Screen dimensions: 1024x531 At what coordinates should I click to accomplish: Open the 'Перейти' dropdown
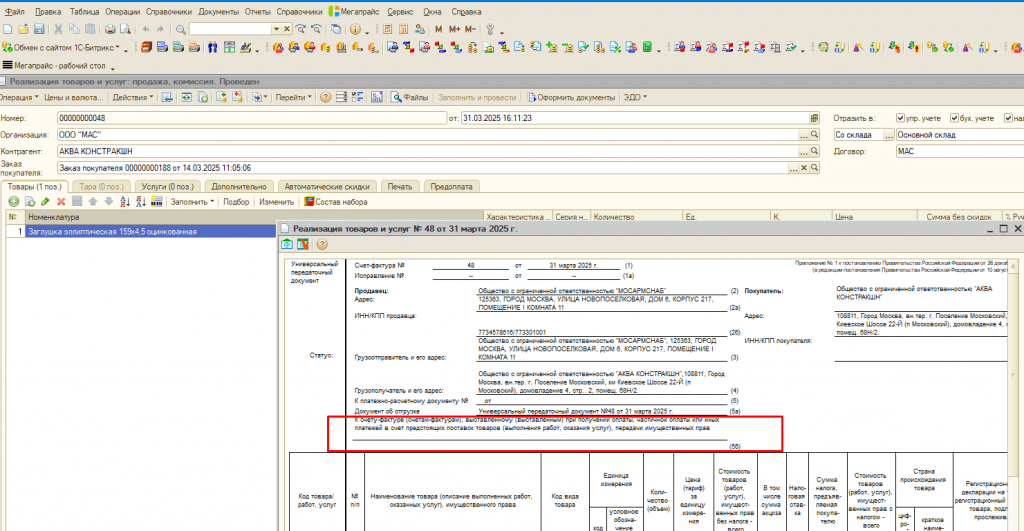[x=293, y=97]
